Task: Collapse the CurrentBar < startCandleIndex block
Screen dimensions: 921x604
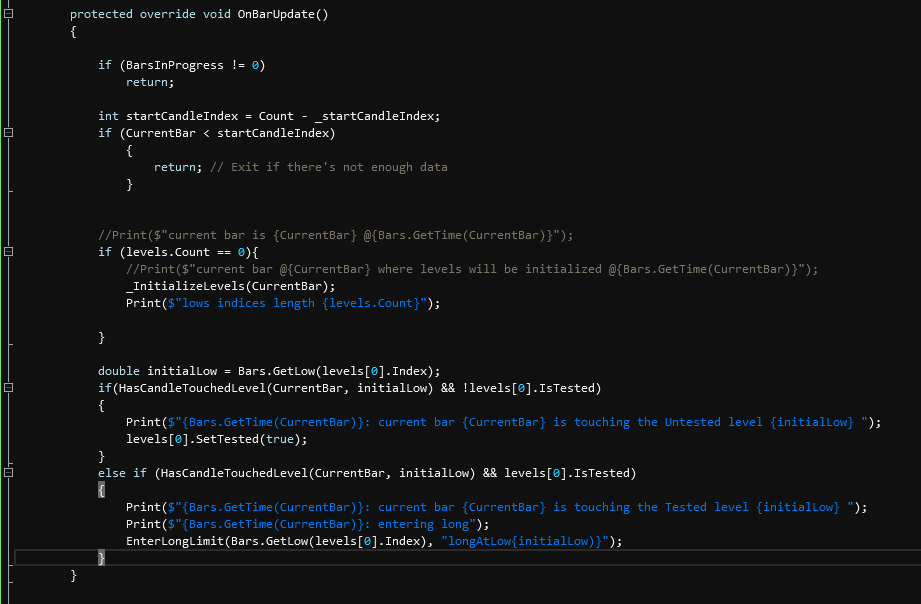Action: [9, 132]
